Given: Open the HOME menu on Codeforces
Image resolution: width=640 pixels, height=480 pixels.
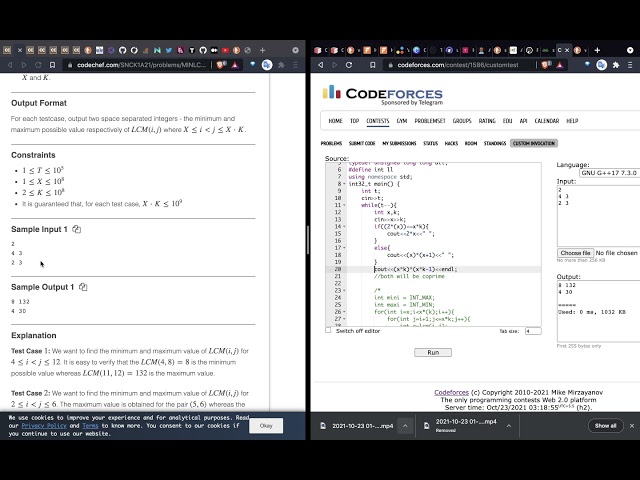Looking at the screenshot, I should click(x=336, y=121).
